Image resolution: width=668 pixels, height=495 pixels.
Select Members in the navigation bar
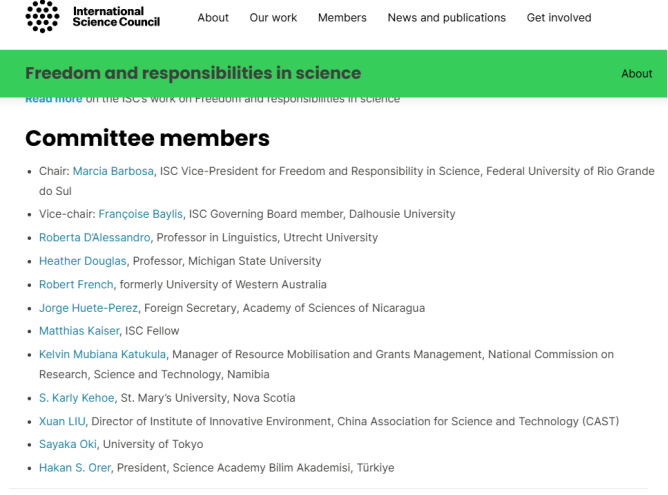[342, 18]
